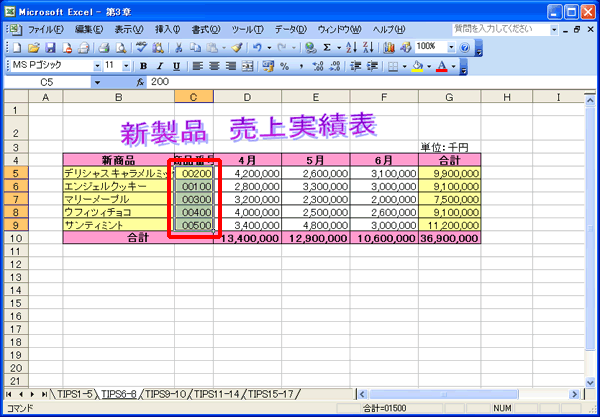This screenshot has width=600, height=417.
Task: Cut the selection with the scissors icon
Action: tap(178, 47)
